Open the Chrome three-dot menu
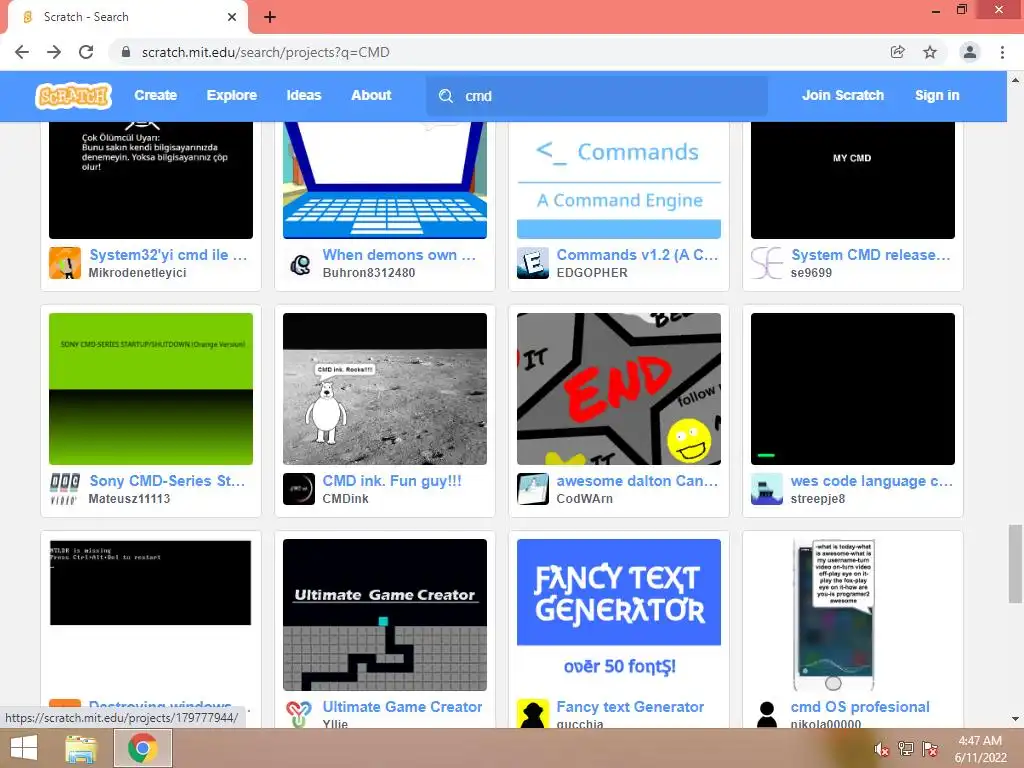 [1002, 52]
